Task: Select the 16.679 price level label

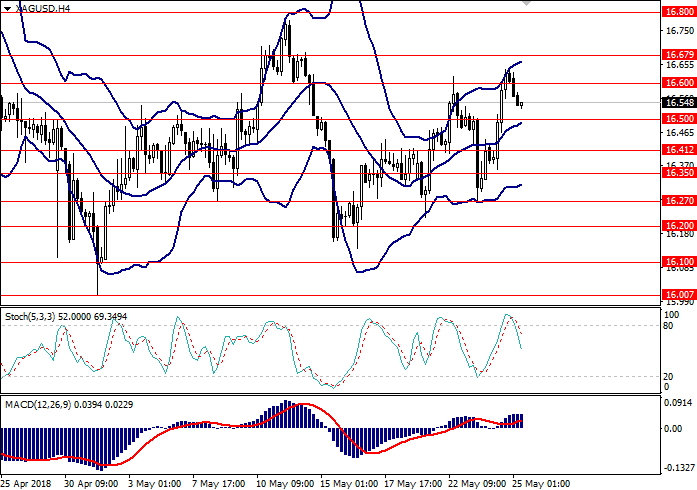Action: tap(678, 54)
